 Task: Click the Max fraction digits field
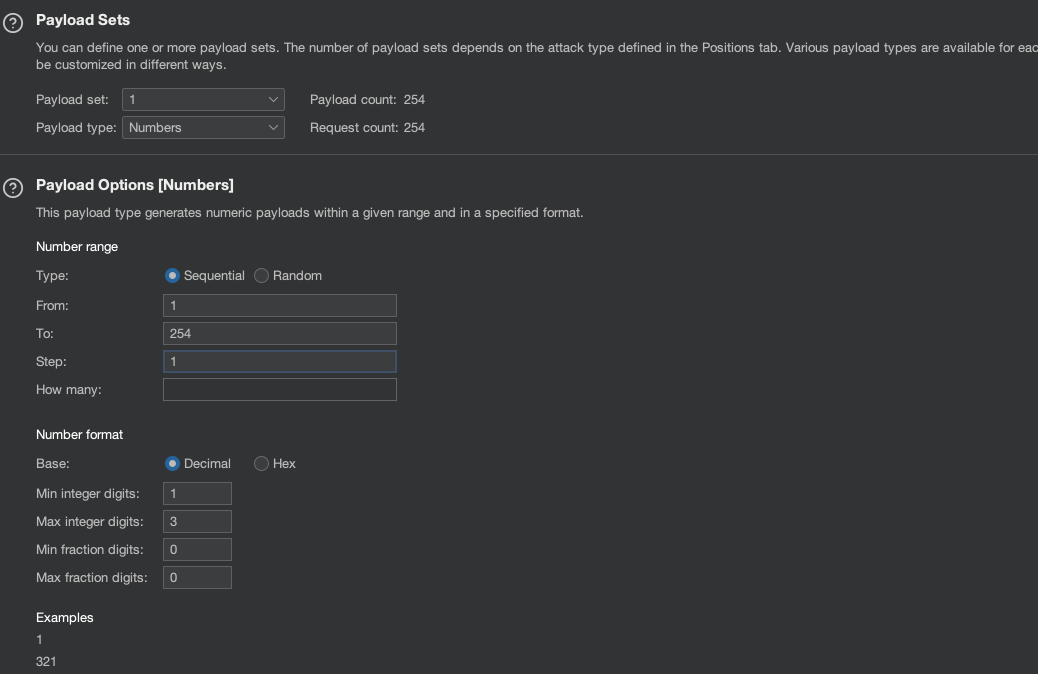click(197, 578)
